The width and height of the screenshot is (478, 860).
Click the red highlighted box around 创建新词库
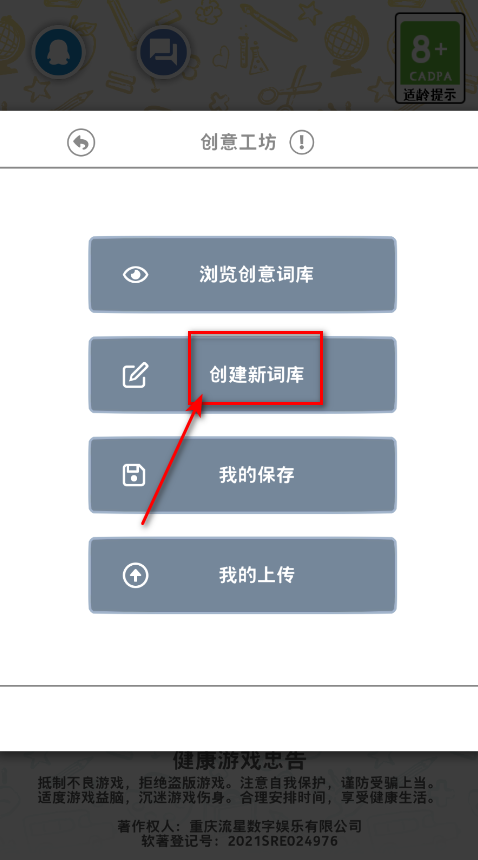click(255, 368)
